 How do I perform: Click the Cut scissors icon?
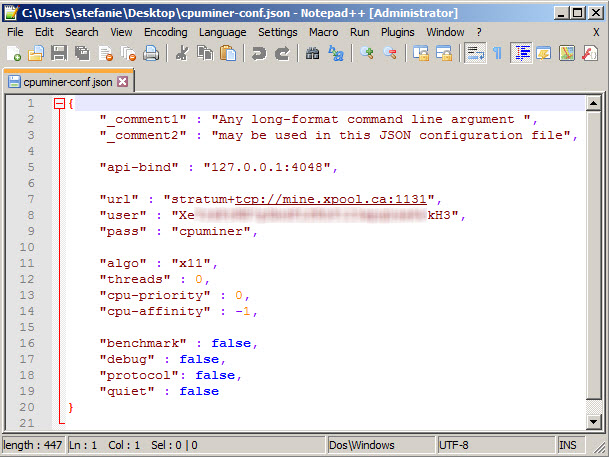coord(181,53)
